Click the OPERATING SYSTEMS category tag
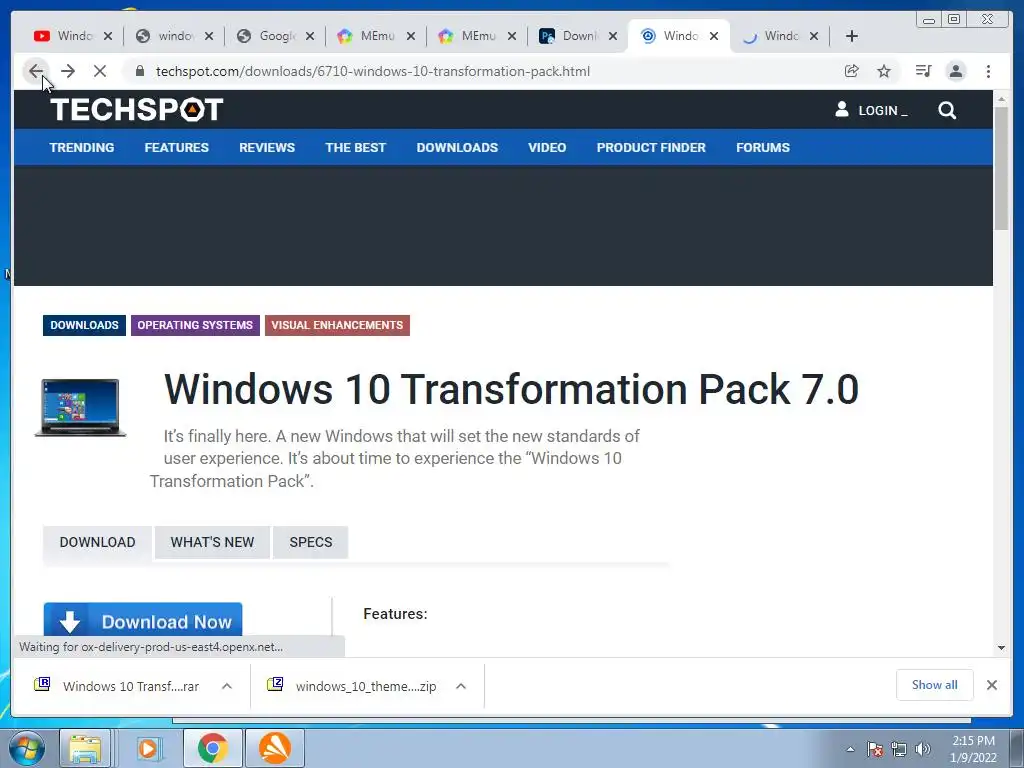The width and height of the screenshot is (1024, 768). coord(195,325)
